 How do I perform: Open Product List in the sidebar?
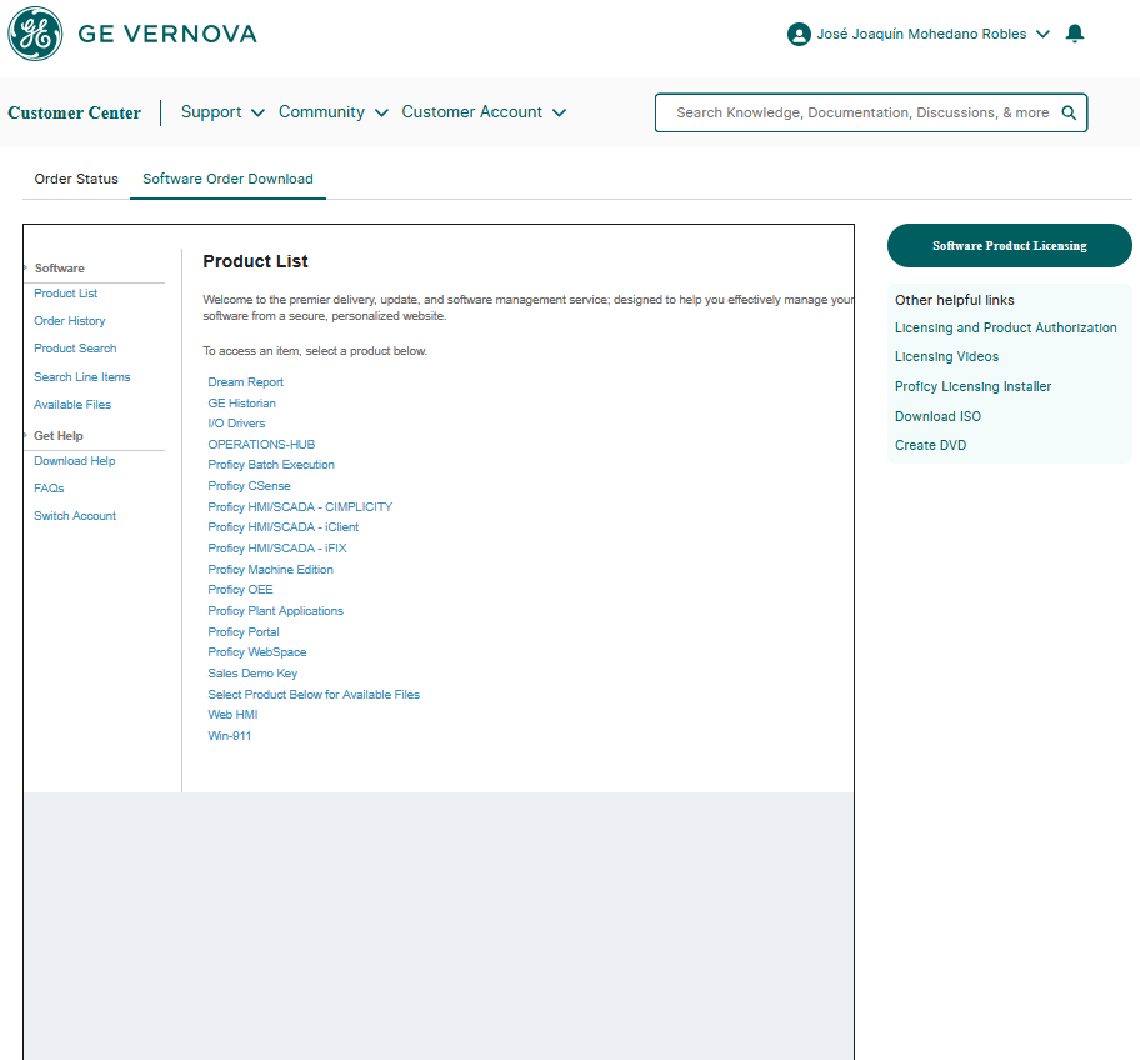[65, 293]
